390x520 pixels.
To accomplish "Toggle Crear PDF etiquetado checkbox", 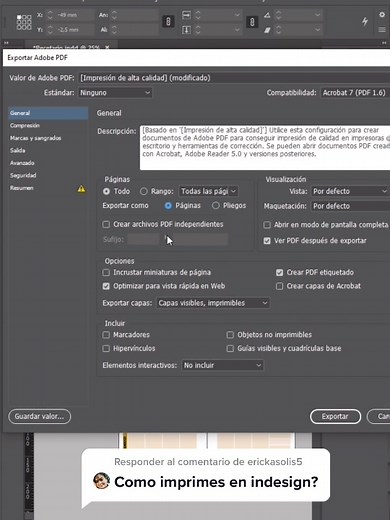I will point(279,273).
